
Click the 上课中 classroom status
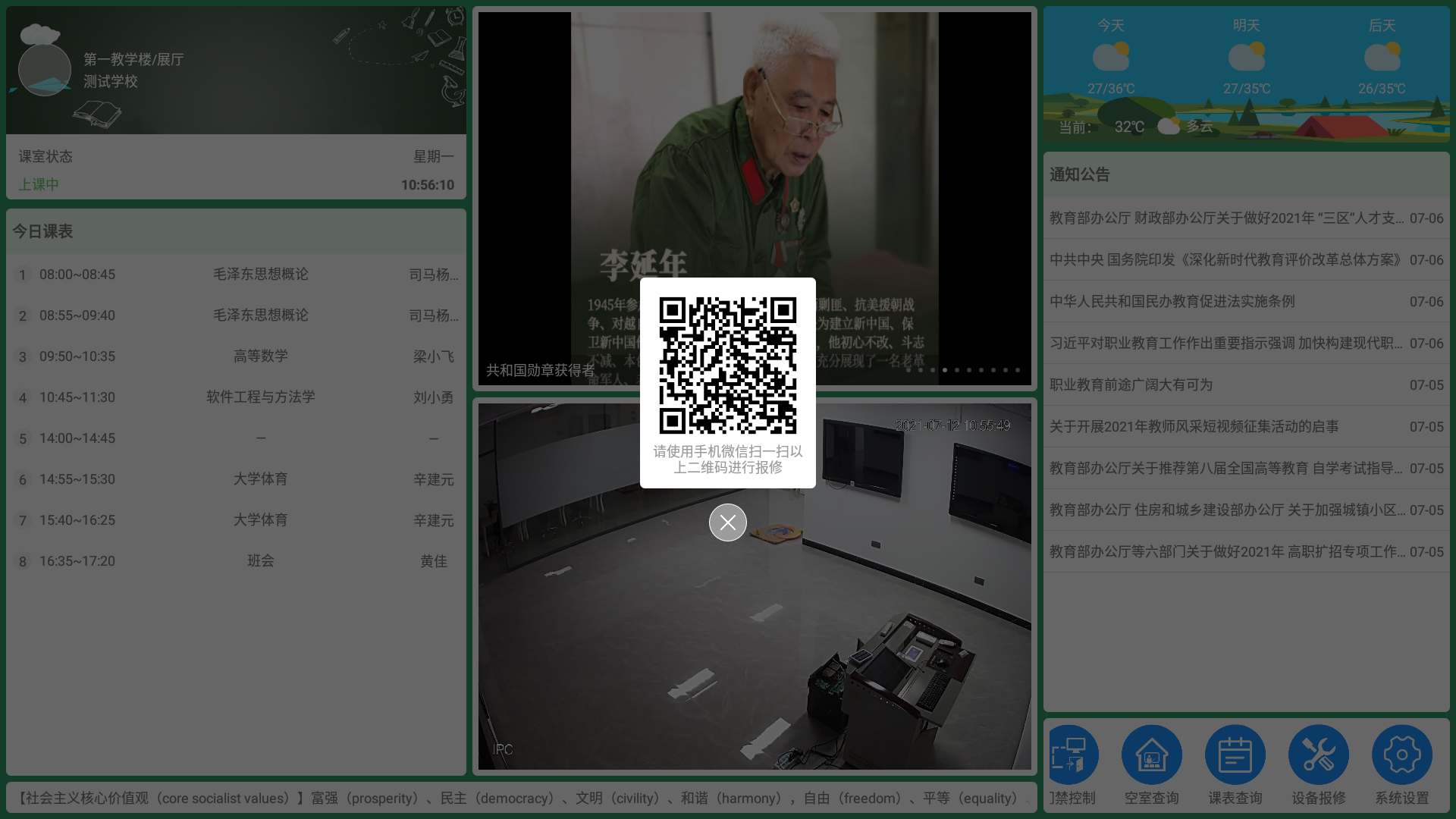(39, 184)
